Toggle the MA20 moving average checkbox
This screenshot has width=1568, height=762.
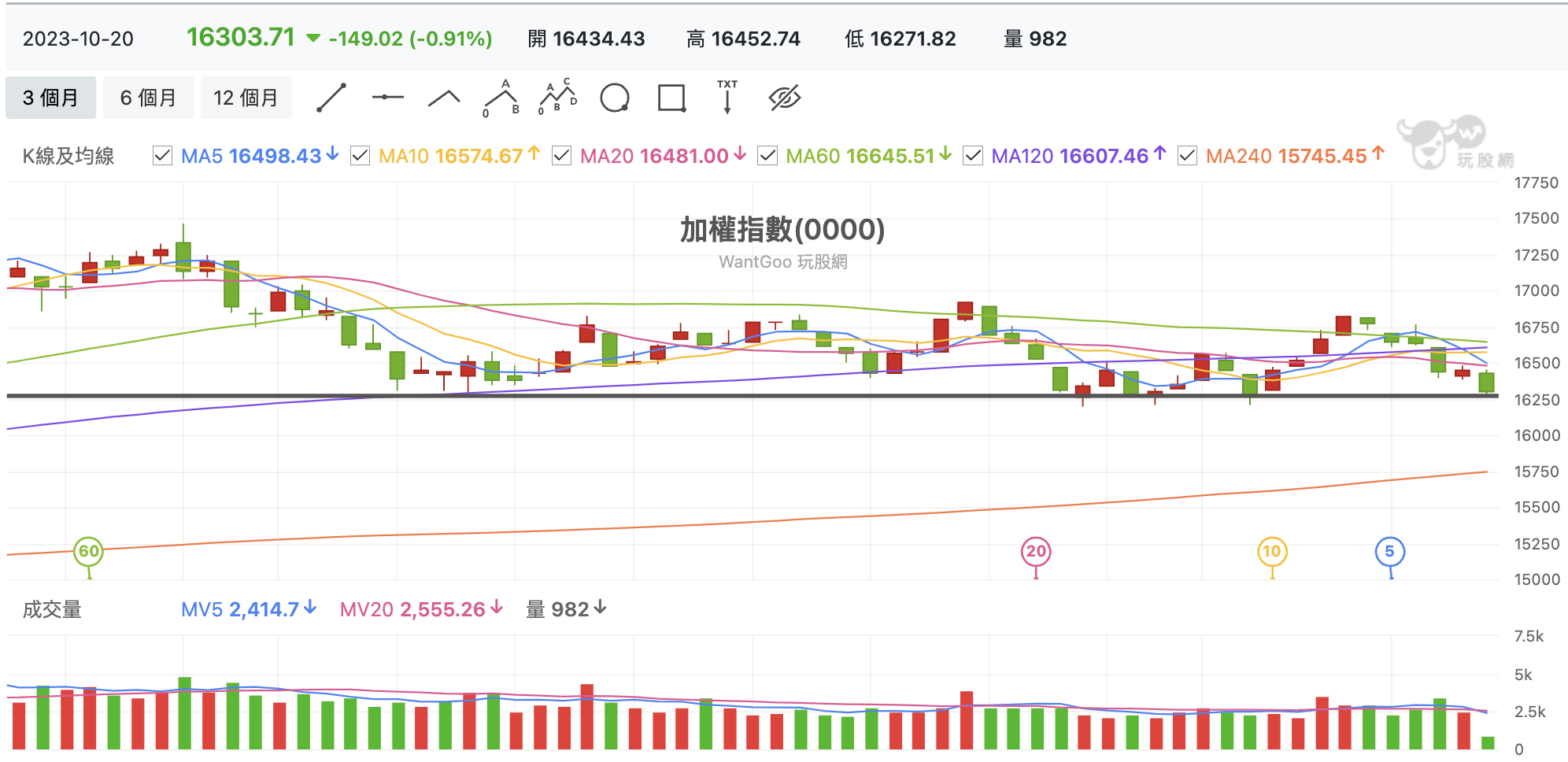point(562,156)
